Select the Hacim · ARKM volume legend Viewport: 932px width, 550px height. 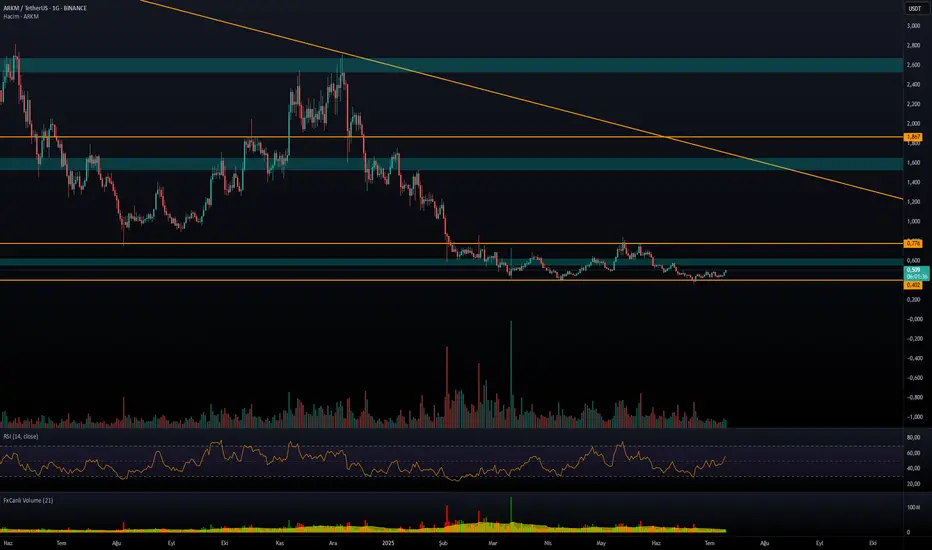pyautogui.click(x=21, y=17)
